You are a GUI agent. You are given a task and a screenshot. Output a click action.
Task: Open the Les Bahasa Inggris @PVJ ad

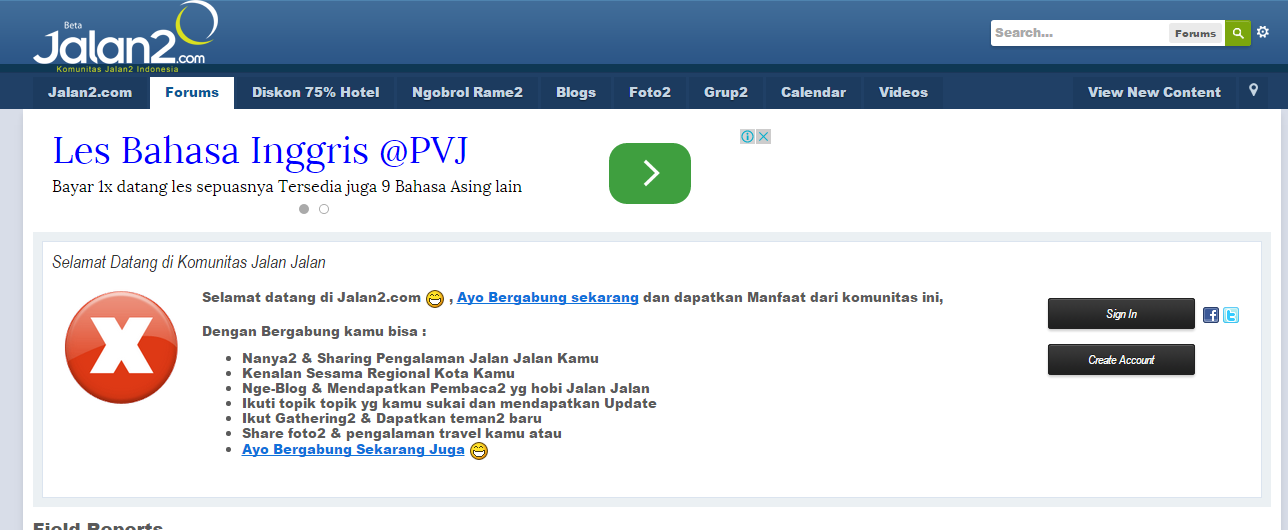click(x=260, y=151)
